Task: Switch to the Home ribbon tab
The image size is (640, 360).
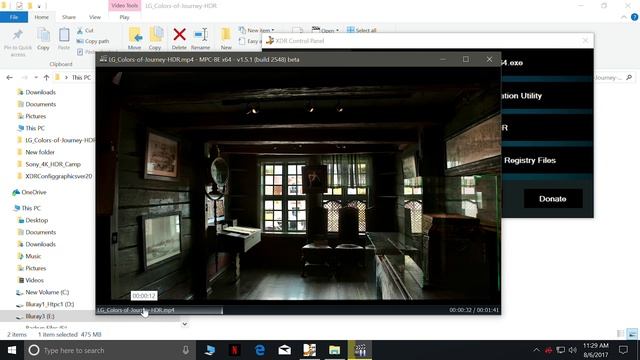Action: pos(41,17)
